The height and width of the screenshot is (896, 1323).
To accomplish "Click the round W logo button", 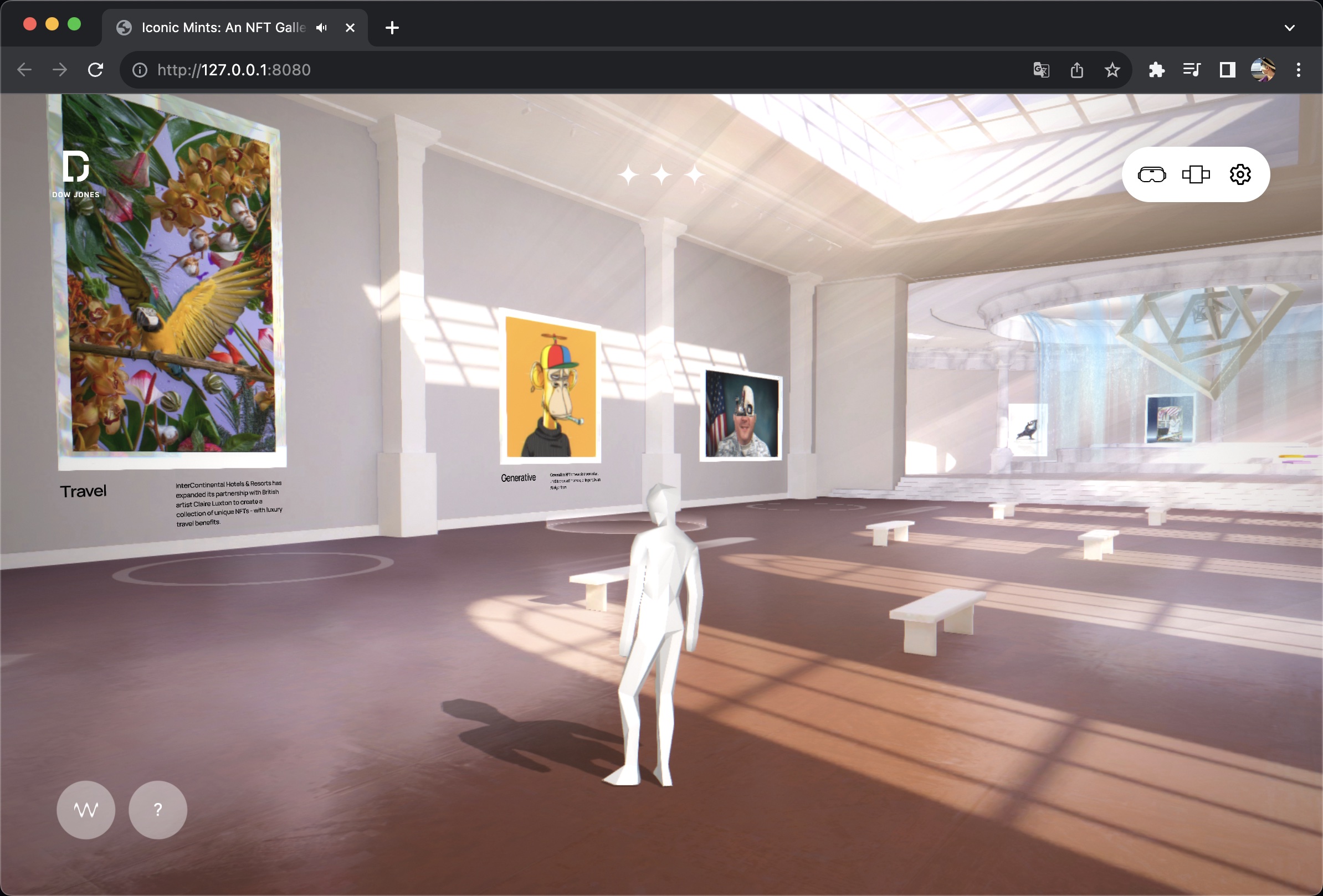I will (86, 810).
